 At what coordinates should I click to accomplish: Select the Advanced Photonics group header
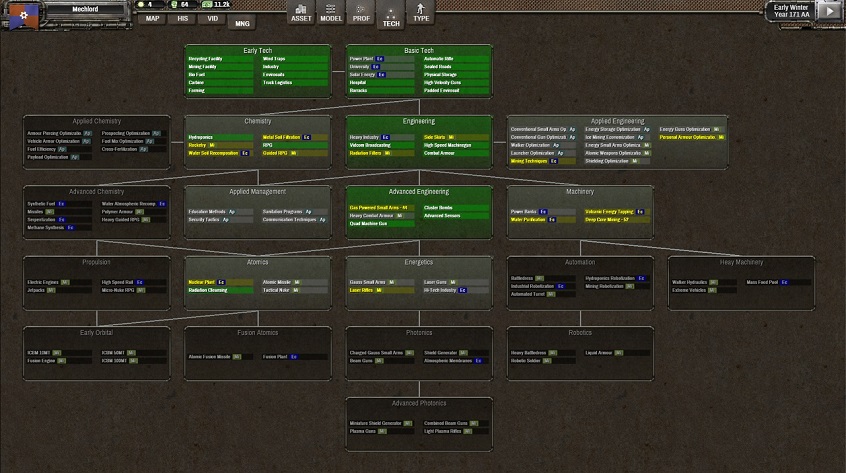419,403
